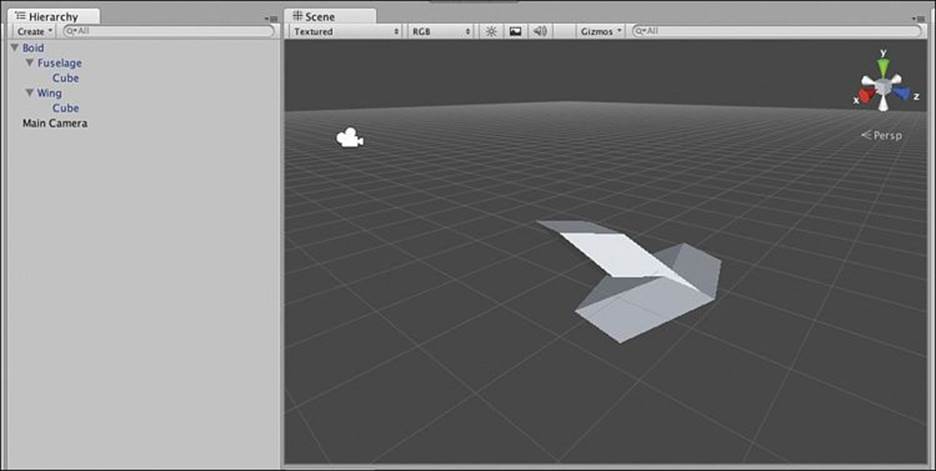Select the Hierarchy tab

click(53, 16)
